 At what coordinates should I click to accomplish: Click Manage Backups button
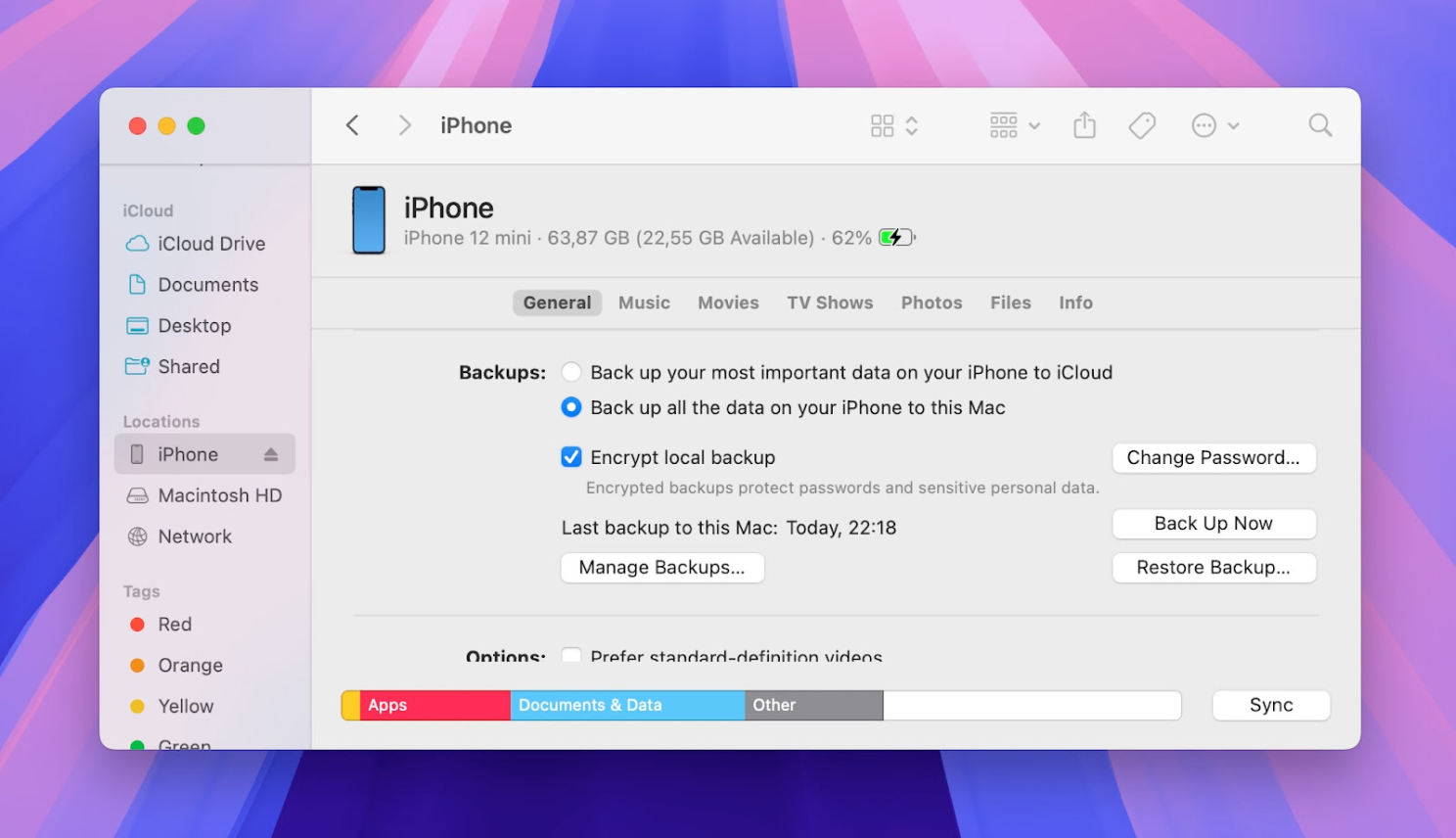(x=662, y=568)
